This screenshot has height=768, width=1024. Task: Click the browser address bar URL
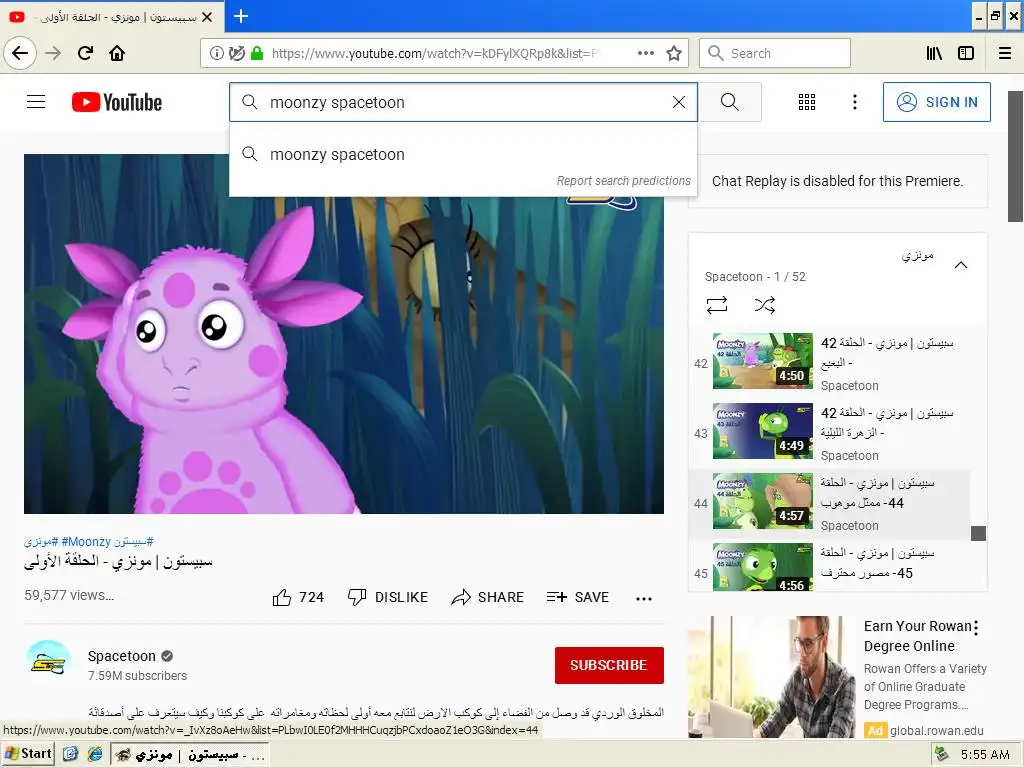tap(434, 54)
